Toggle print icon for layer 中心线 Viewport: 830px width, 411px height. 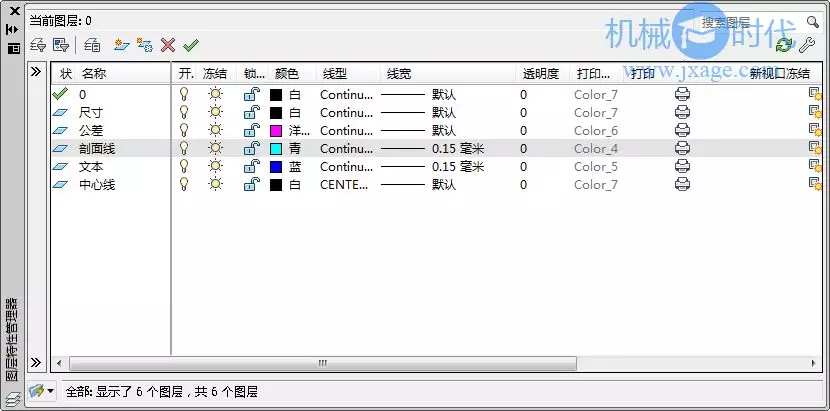(682, 185)
